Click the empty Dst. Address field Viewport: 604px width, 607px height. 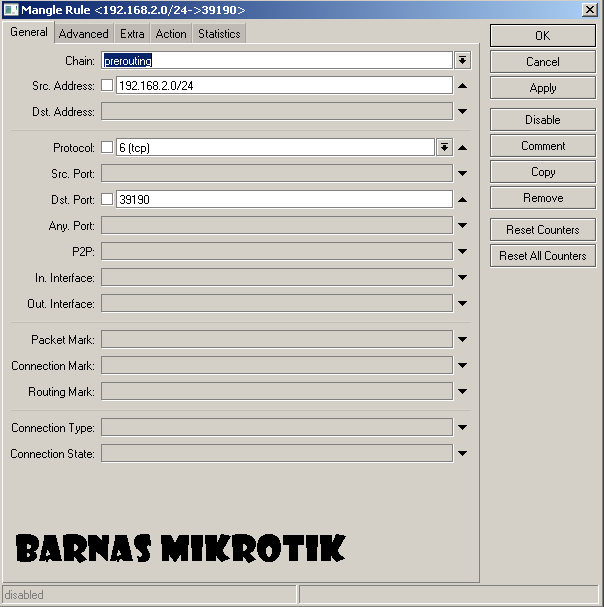pos(277,111)
